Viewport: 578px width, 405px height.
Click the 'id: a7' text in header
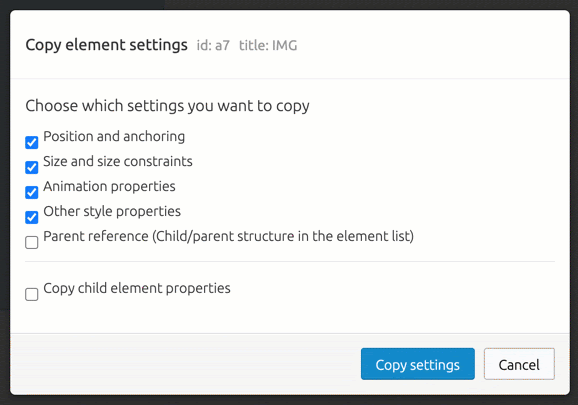[213, 46]
